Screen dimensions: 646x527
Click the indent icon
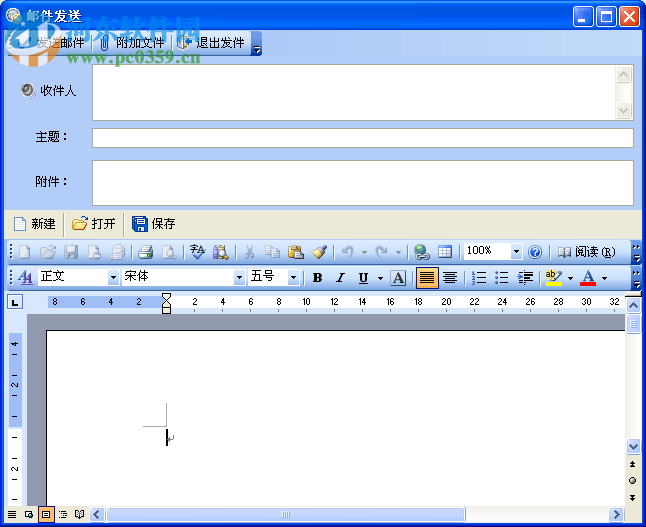tap(525, 278)
